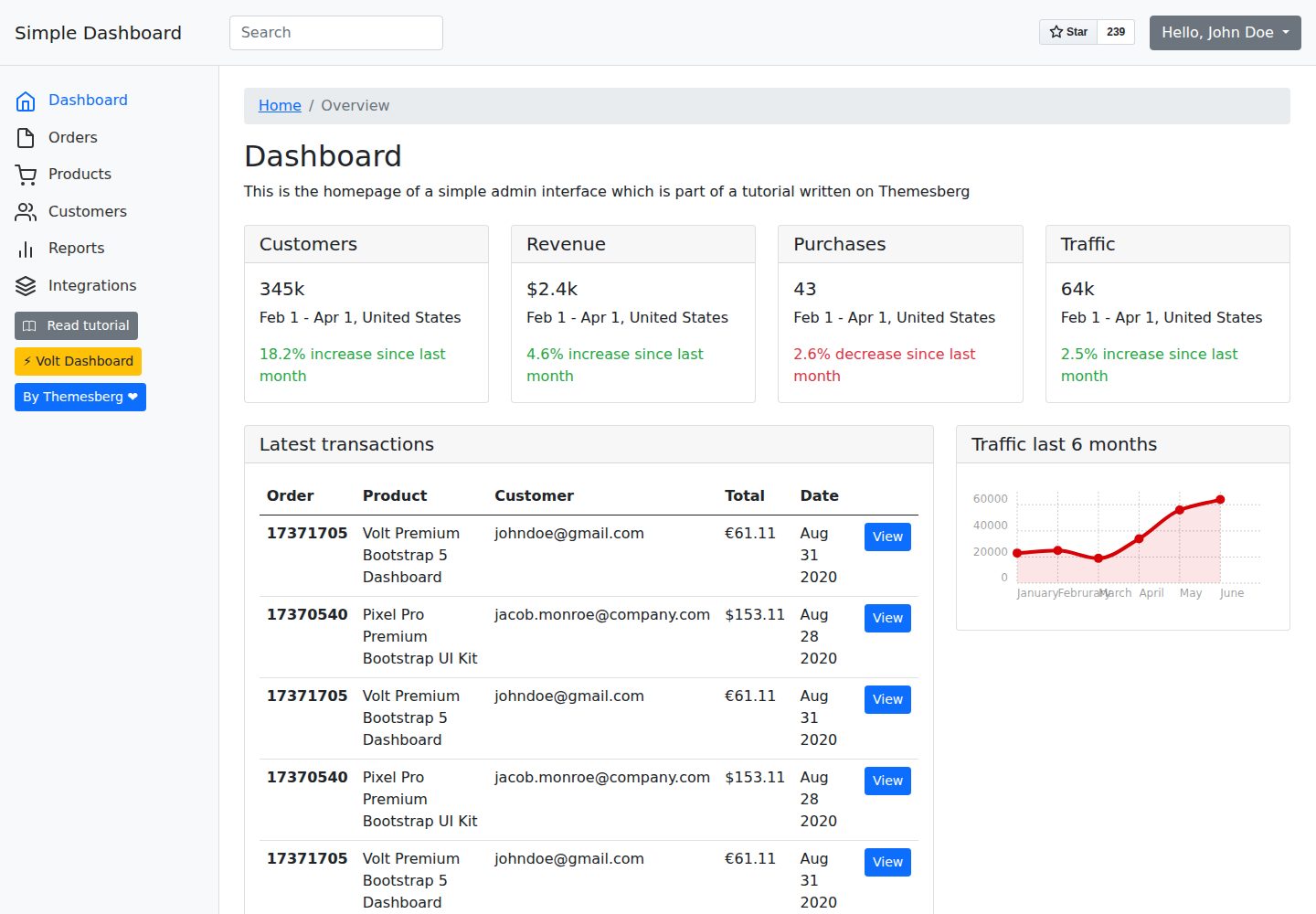Screen dimensions: 1316x914
Task: Click the 2.6% decrease since last month text
Action: [885, 365]
